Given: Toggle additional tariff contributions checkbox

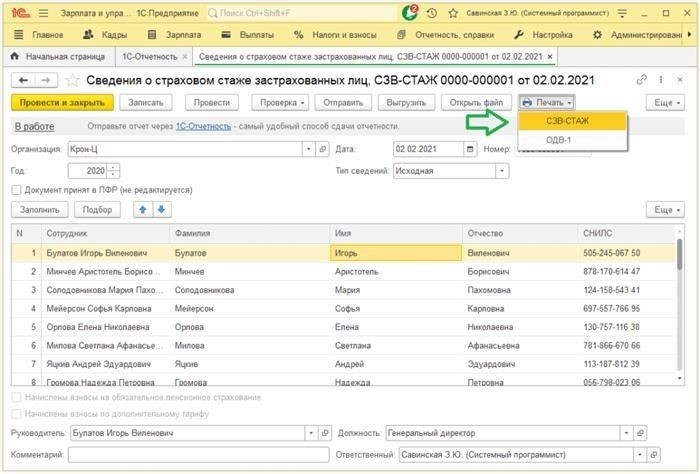Looking at the screenshot, I should (x=17, y=414).
